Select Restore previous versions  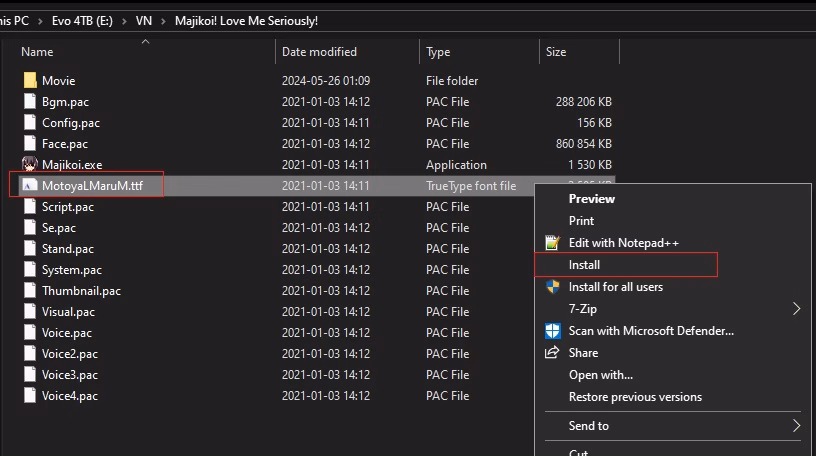point(635,397)
